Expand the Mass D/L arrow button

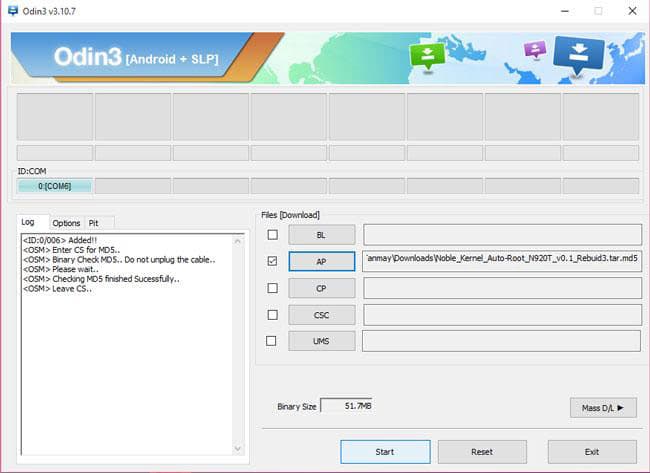[x=602, y=407]
